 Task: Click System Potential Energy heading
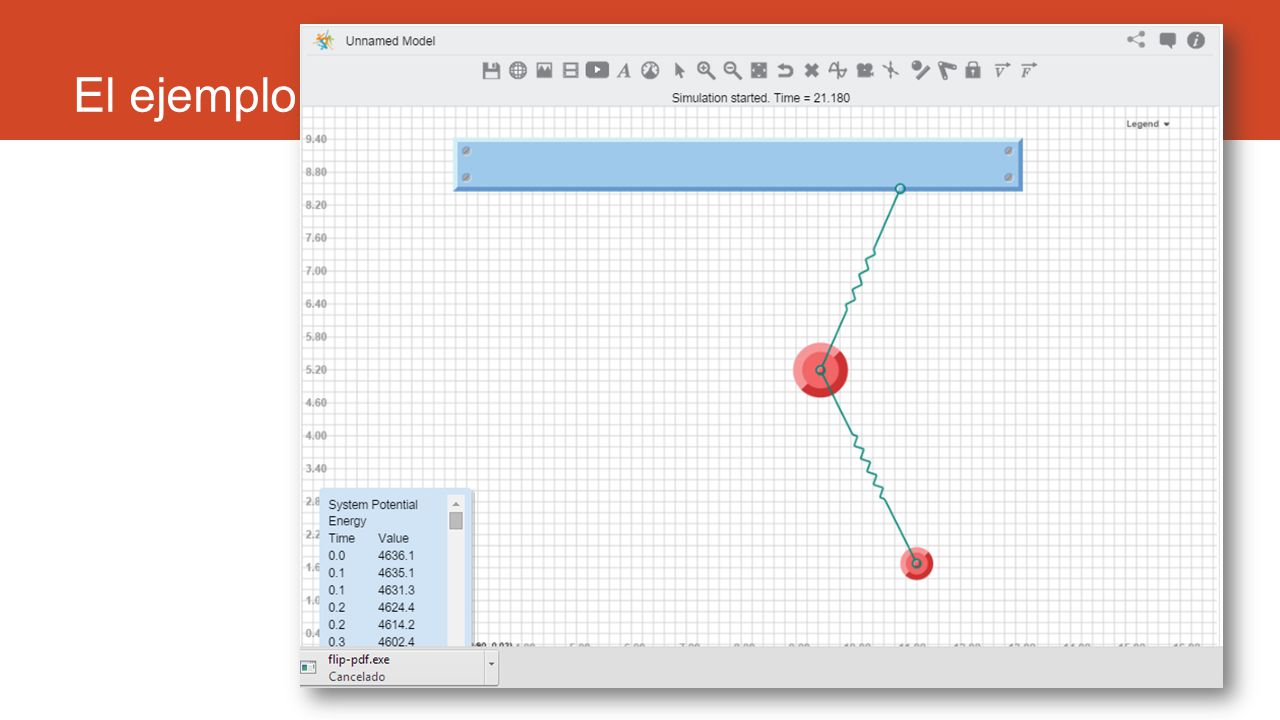pyautogui.click(x=373, y=513)
